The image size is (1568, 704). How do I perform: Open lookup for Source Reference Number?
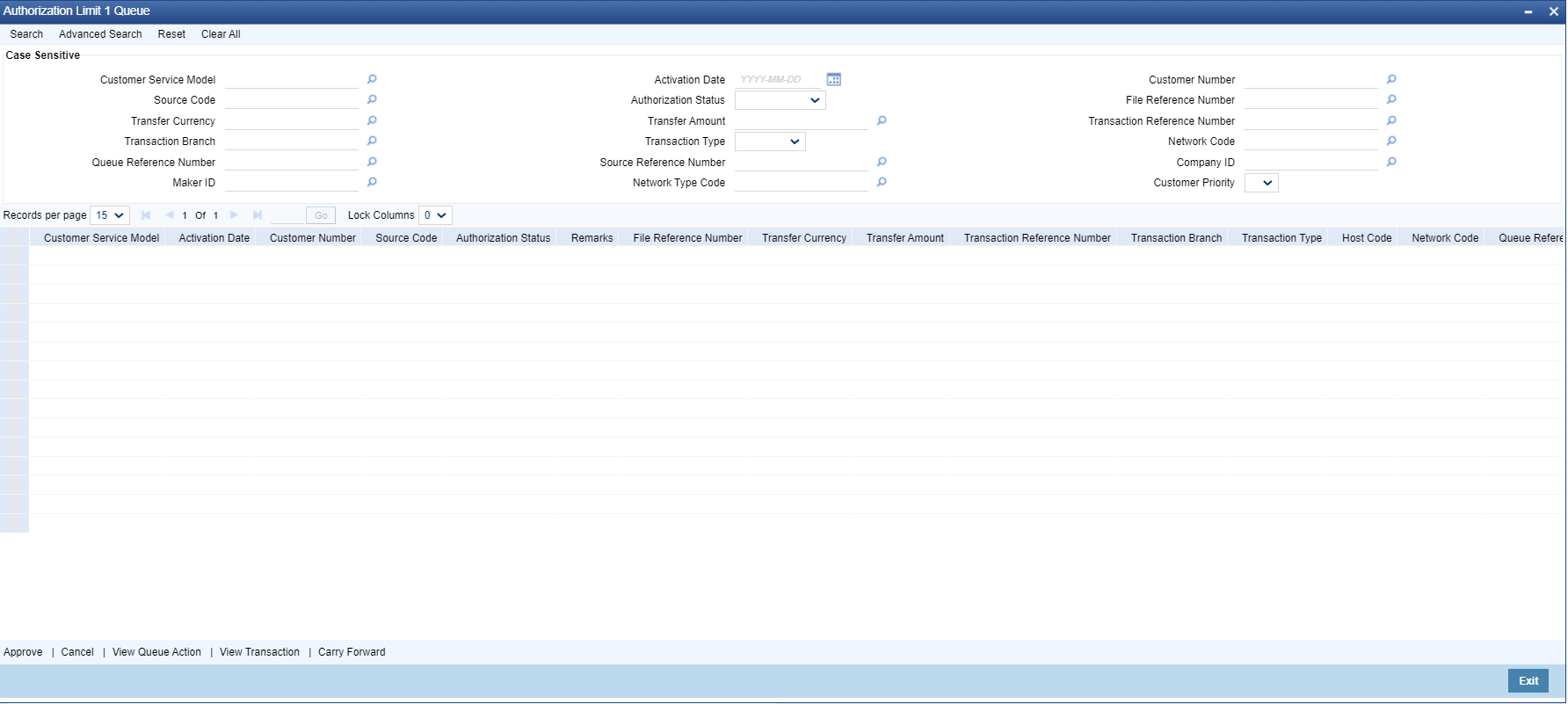882,162
